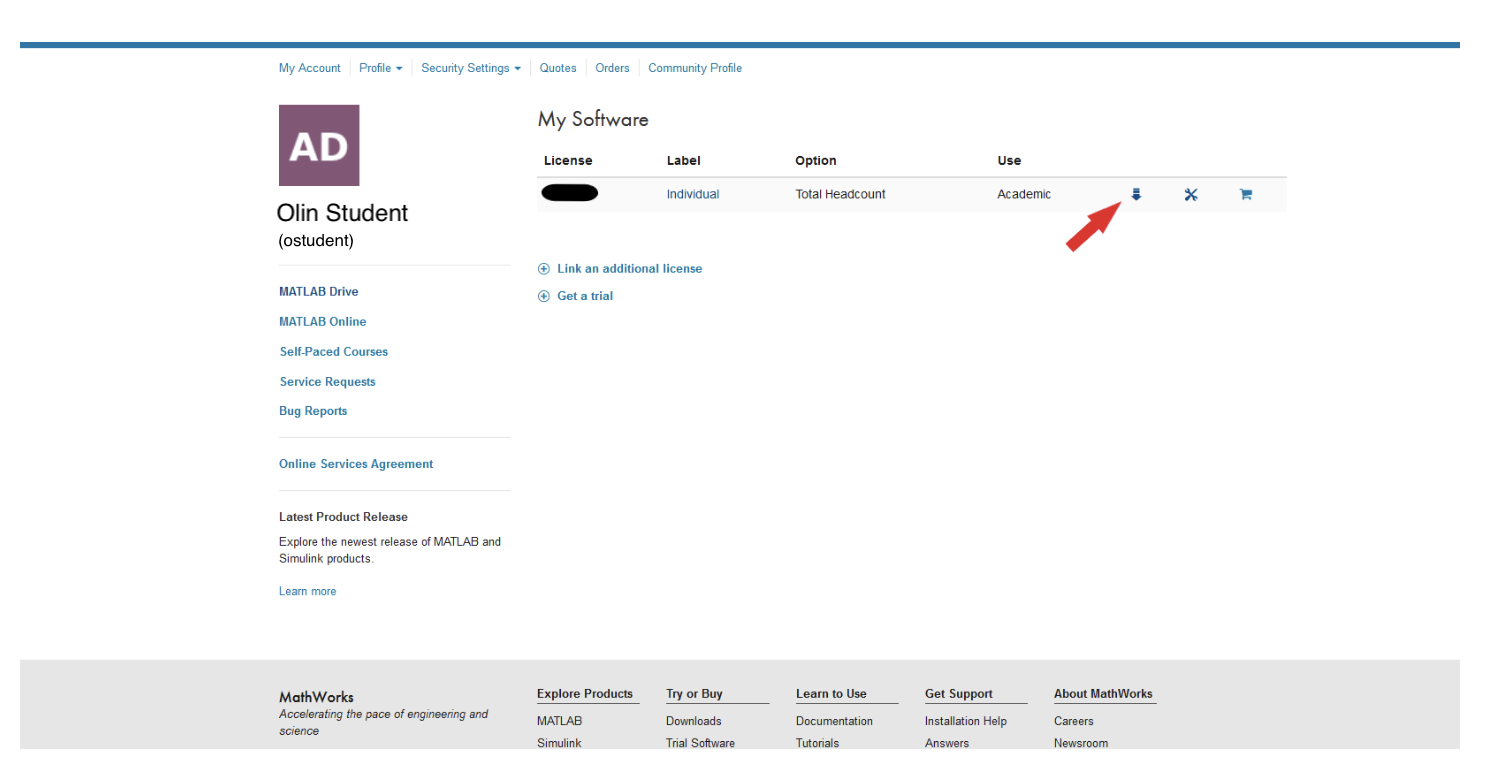Click Learn more under Latest Product Release

click(x=308, y=591)
